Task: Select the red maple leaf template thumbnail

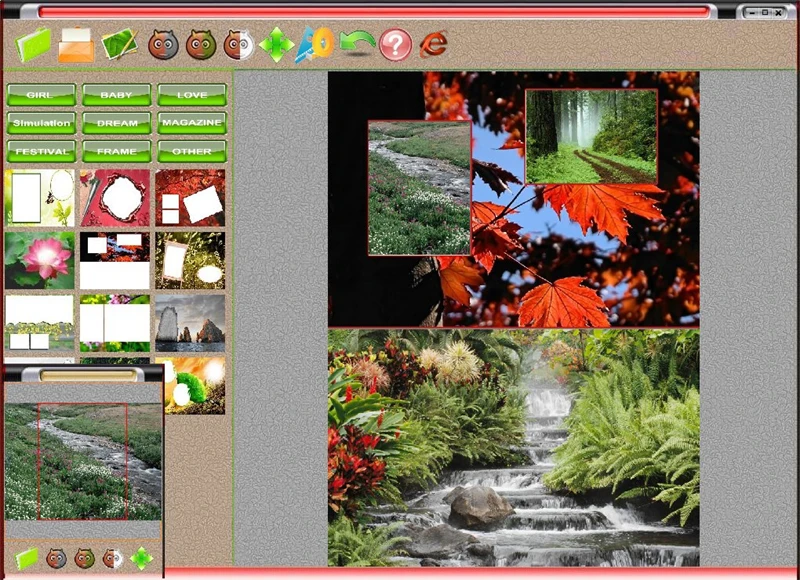Action: tap(189, 196)
